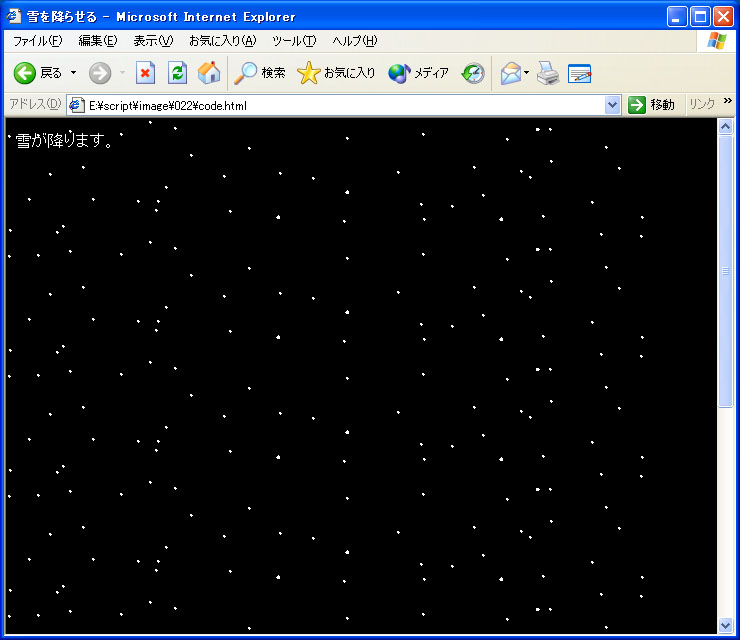Viewport: 740px width, 640px height.
Task: Minimize the Internet Explorer window
Action: (677, 17)
